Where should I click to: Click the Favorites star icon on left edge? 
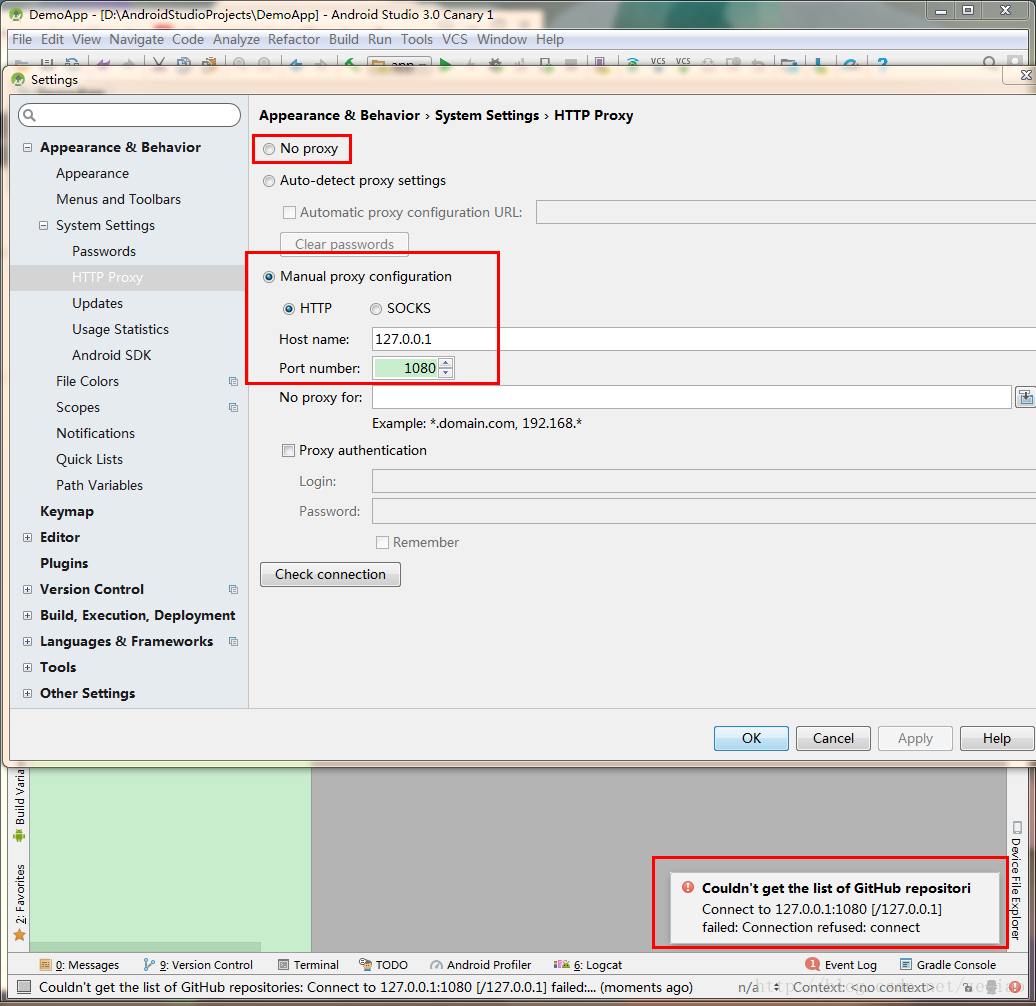(x=19, y=935)
